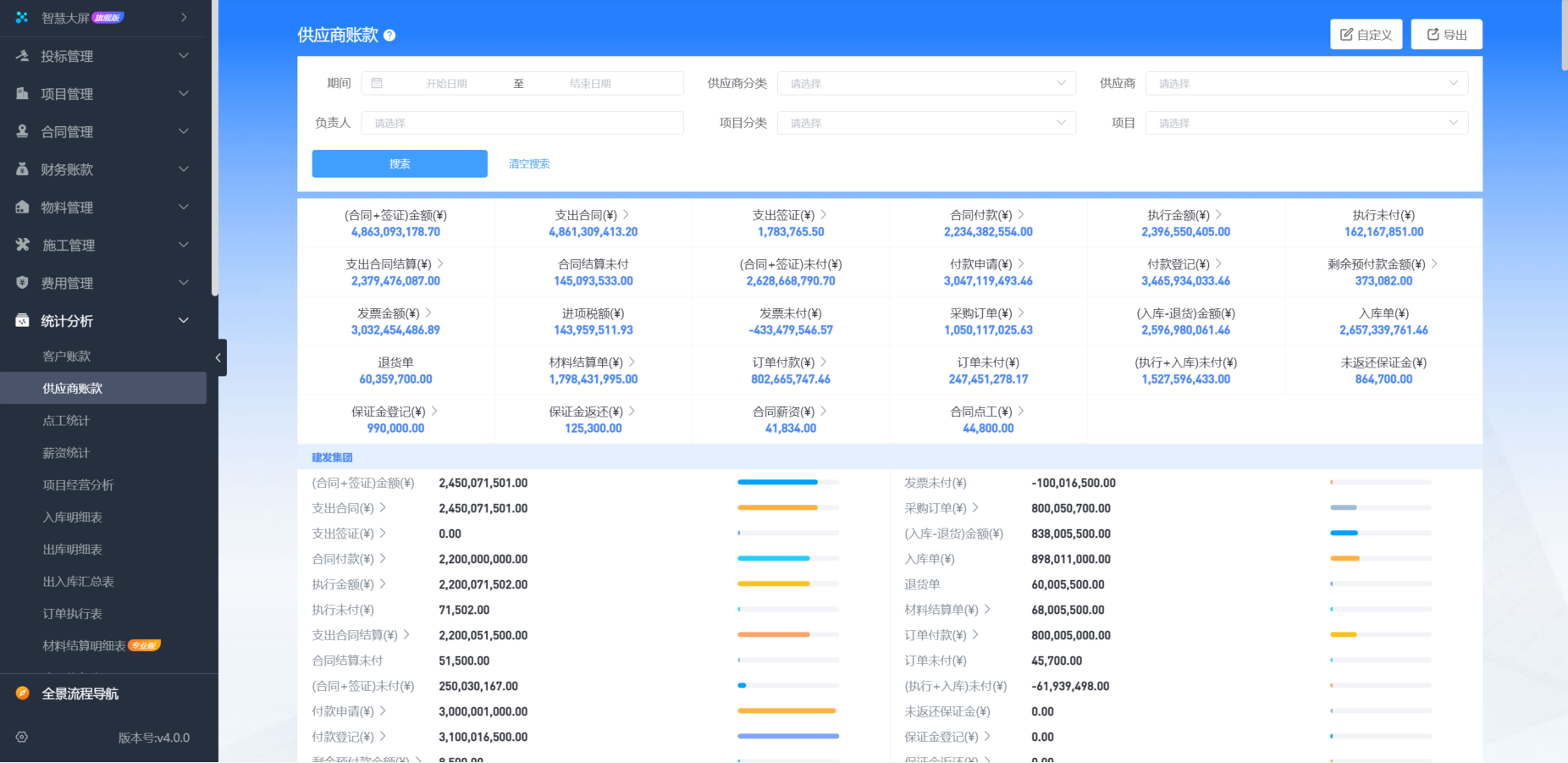Click the 物料管理 material management icon
This screenshot has height=763, width=1568.
[x=21, y=207]
